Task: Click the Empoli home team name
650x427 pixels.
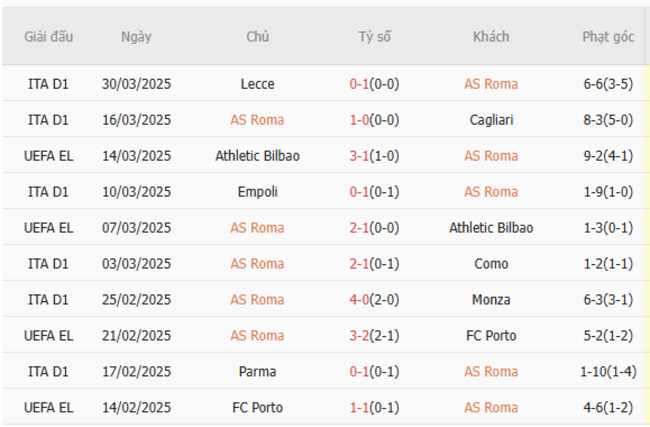Action: [257, 192]
